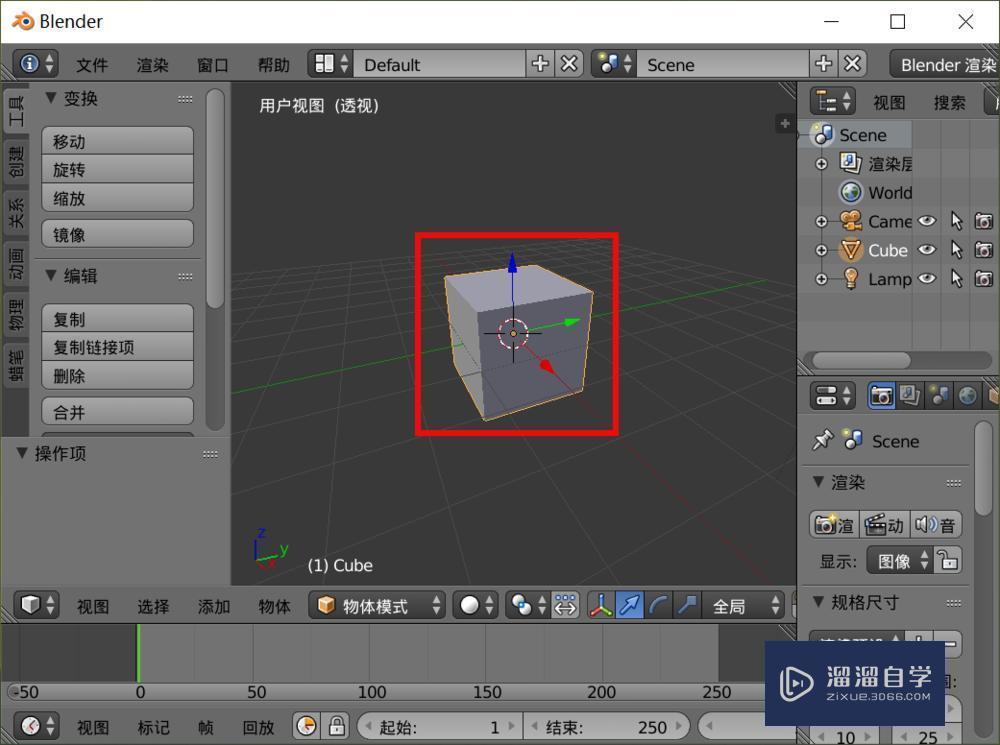Open viewport shading selector
Image resolution: width=1000 pixels, height=745 pixels.
[476, 605]
